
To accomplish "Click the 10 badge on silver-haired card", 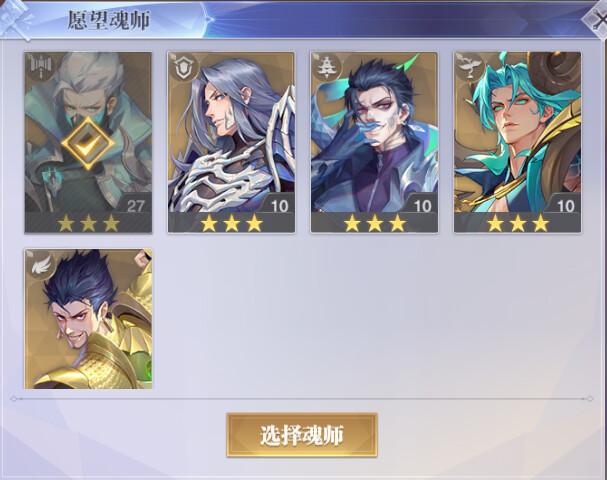I will 279,206.
